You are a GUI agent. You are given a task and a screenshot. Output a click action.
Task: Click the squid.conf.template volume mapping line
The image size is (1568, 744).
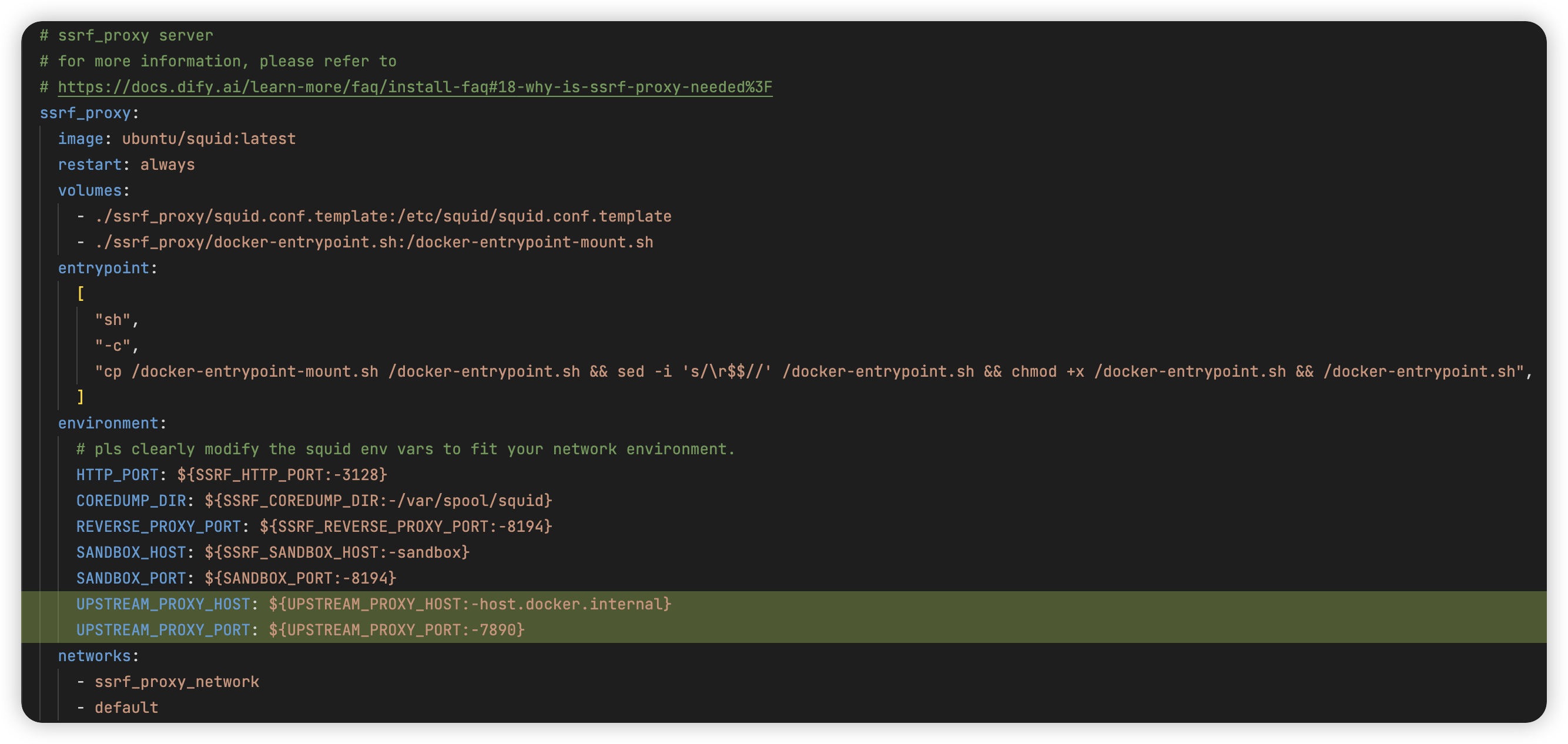tap(383, 216)
